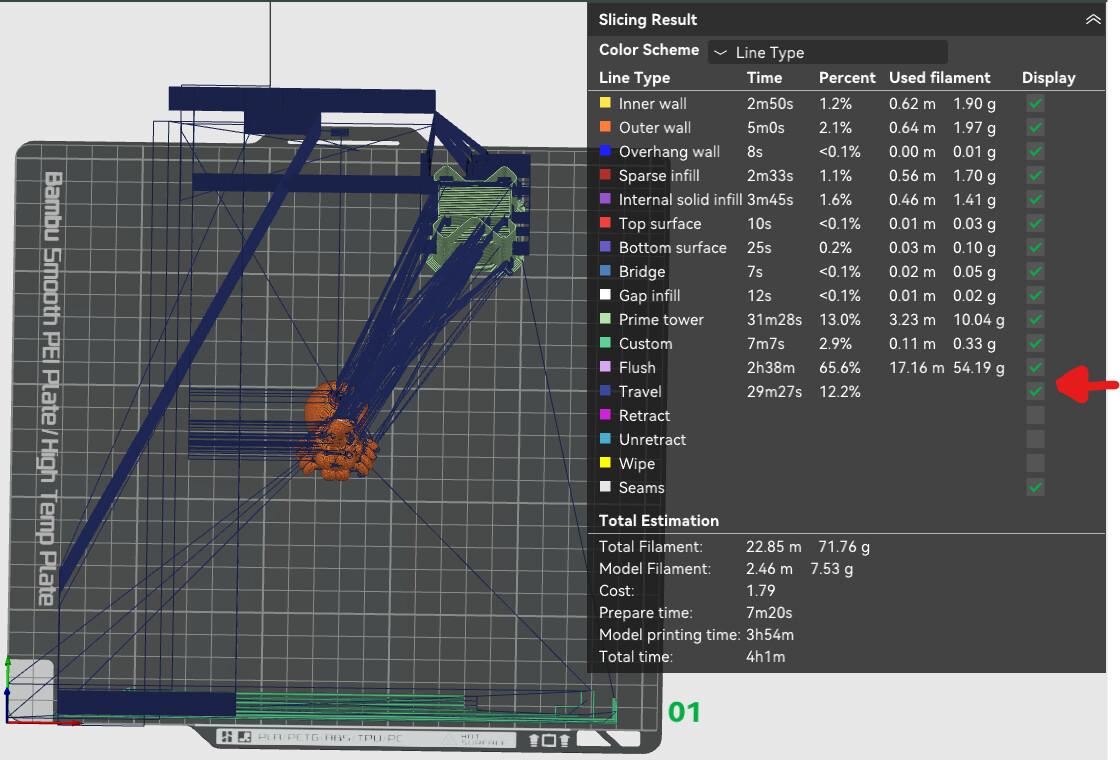Collapse the Slicing Result panel
This screenshot has height=760, width=1120.
click(x=1091, y=20)
